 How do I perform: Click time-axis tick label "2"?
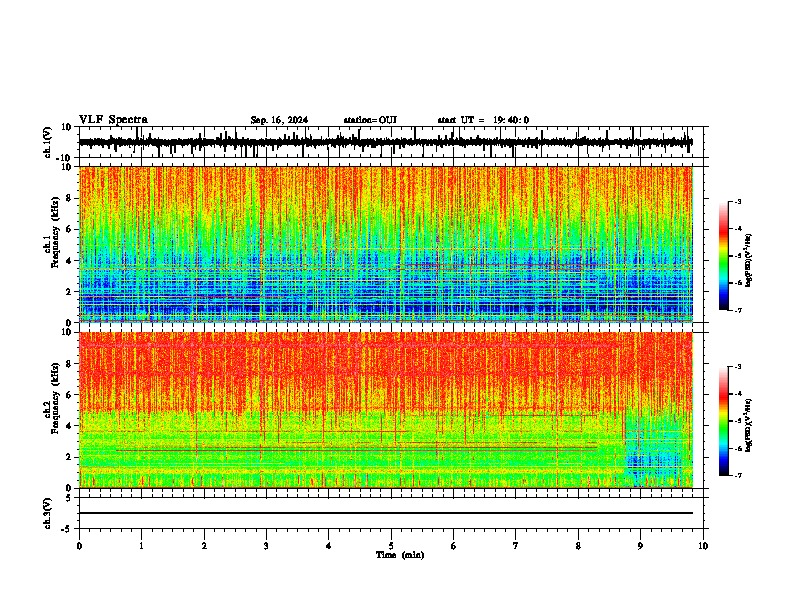pyautogui.click(x=204, y=546)
